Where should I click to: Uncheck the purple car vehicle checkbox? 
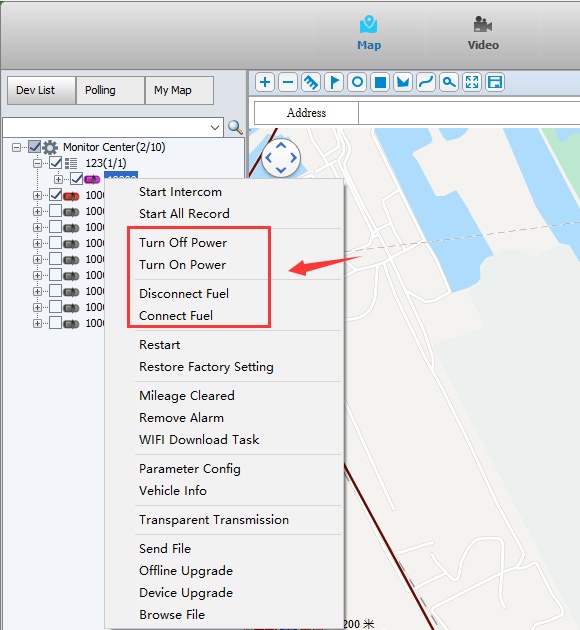click(x=76, y=179)
